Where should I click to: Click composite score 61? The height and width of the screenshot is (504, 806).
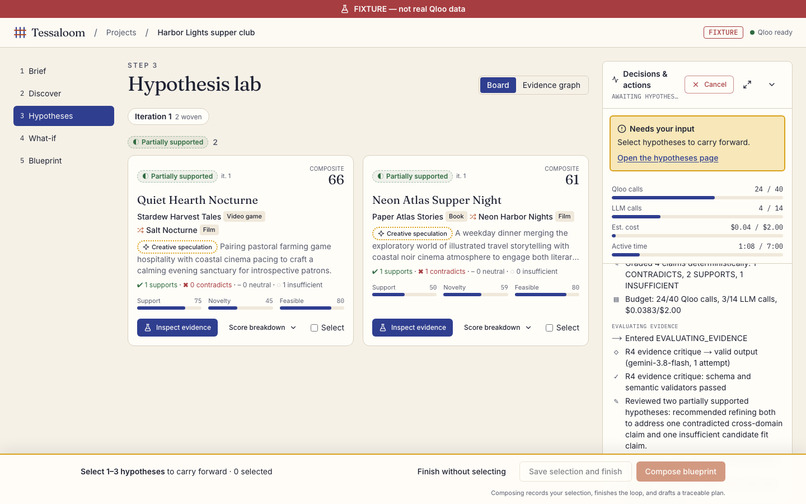coord(572,179)
